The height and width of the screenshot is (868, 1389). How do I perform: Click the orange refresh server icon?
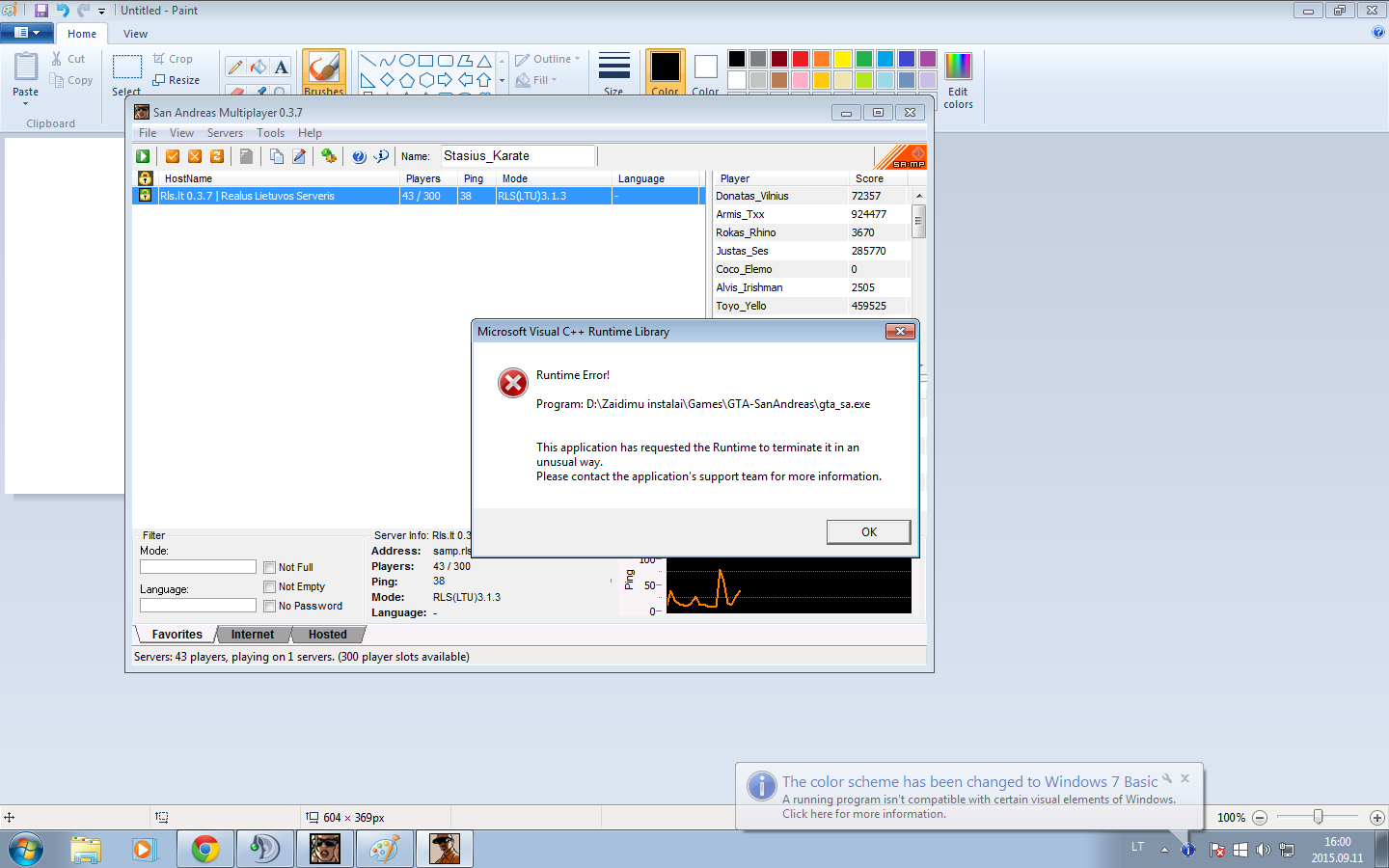pyautogui.click(x=217, y=156)
